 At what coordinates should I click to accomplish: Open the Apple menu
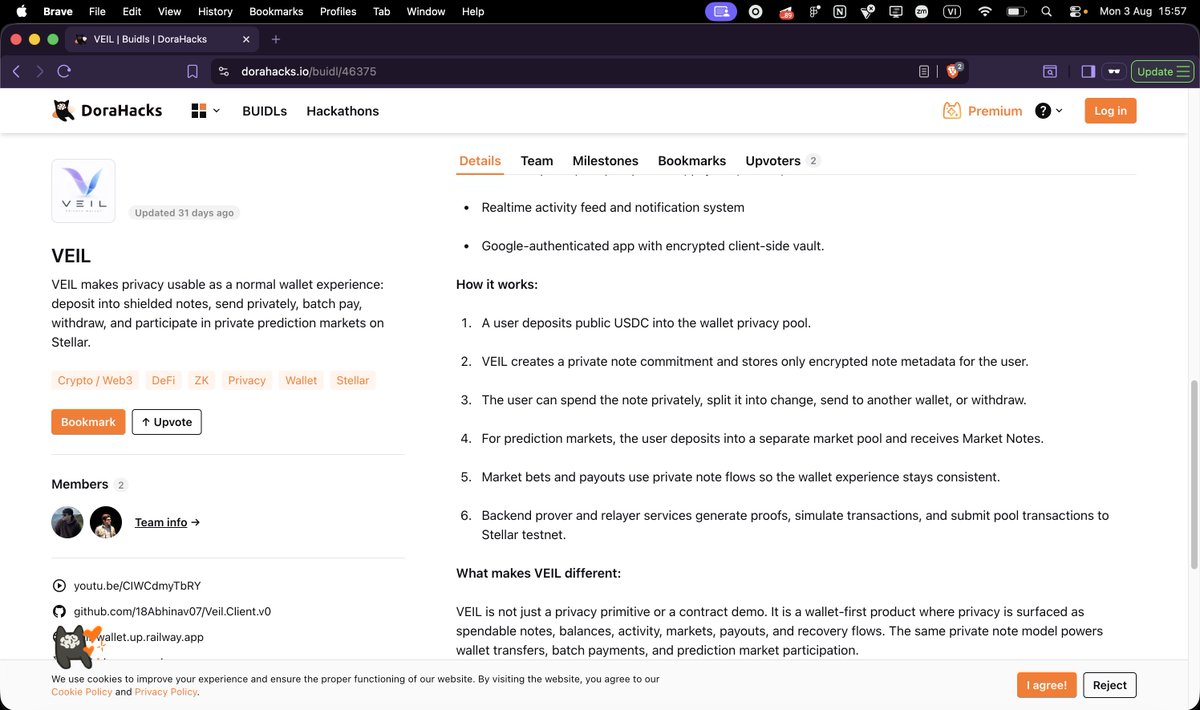coord(20,11)
